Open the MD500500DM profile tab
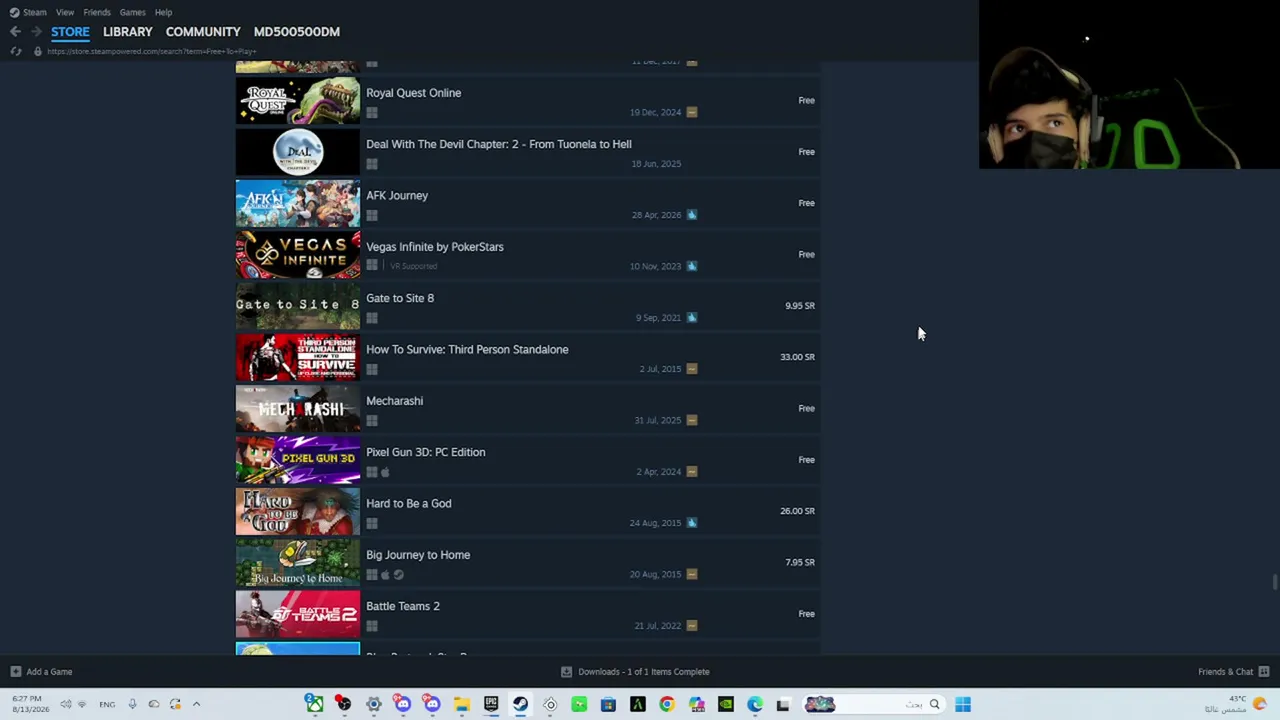Viewport: 1280px width, 720px height. (297, 32)
